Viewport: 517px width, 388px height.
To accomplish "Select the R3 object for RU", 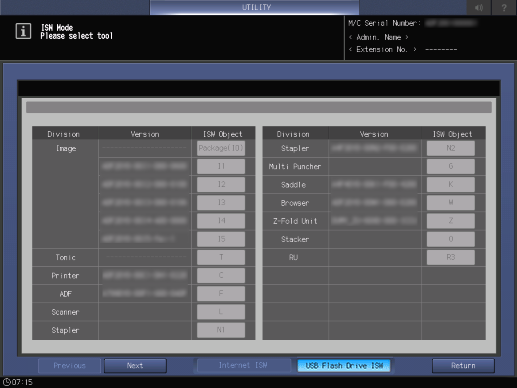I will [x=451, y=257].
